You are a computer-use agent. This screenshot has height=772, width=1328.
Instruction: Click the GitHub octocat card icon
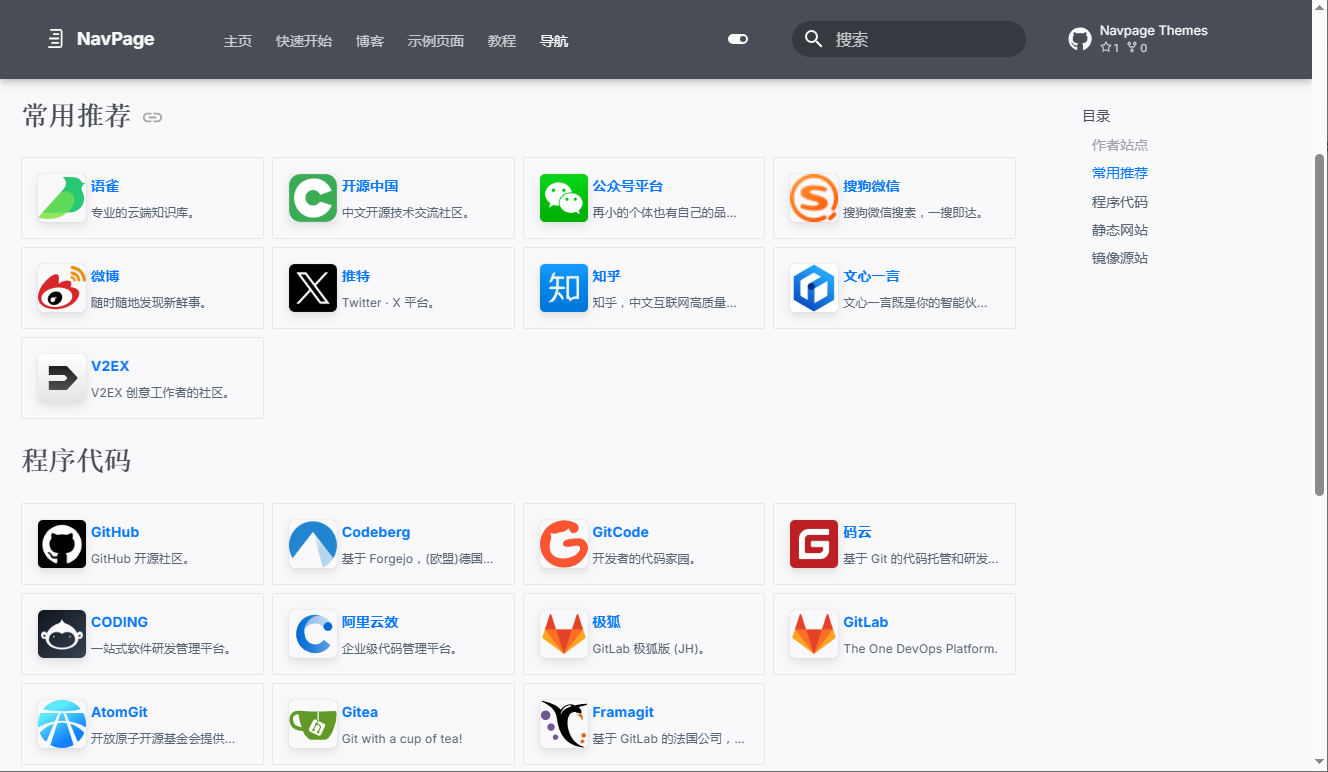62,544
